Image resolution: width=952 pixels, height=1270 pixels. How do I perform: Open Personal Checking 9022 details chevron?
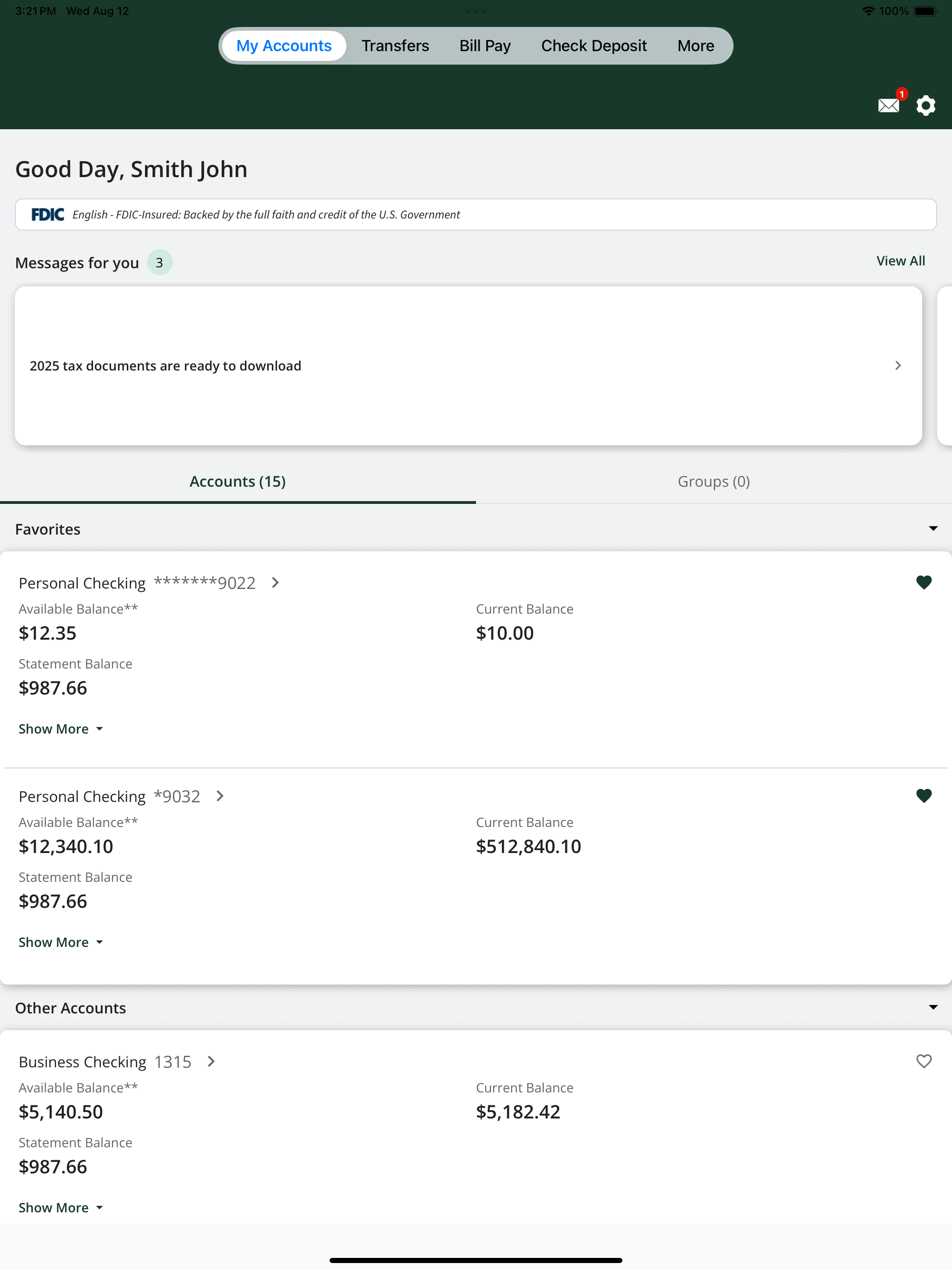pos(276,583)
